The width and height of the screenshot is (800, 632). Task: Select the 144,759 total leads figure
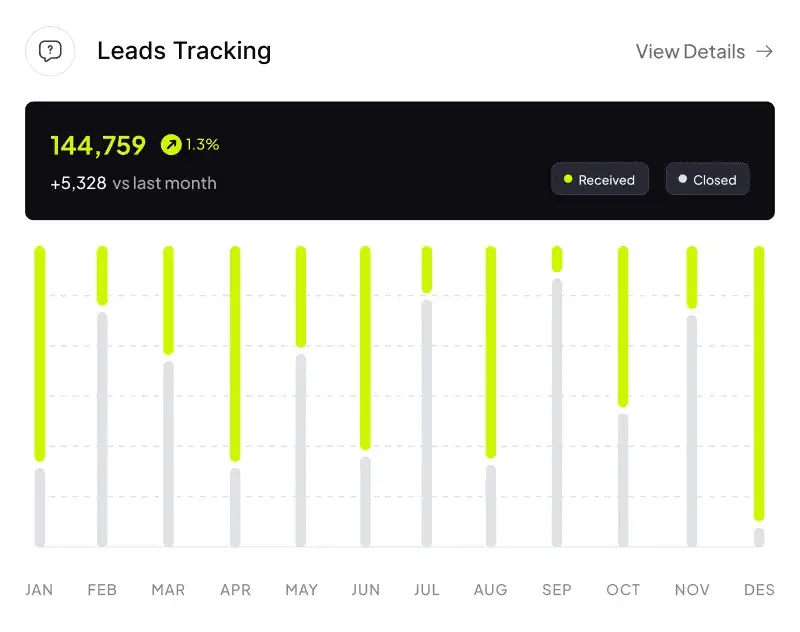coord(98,145)
